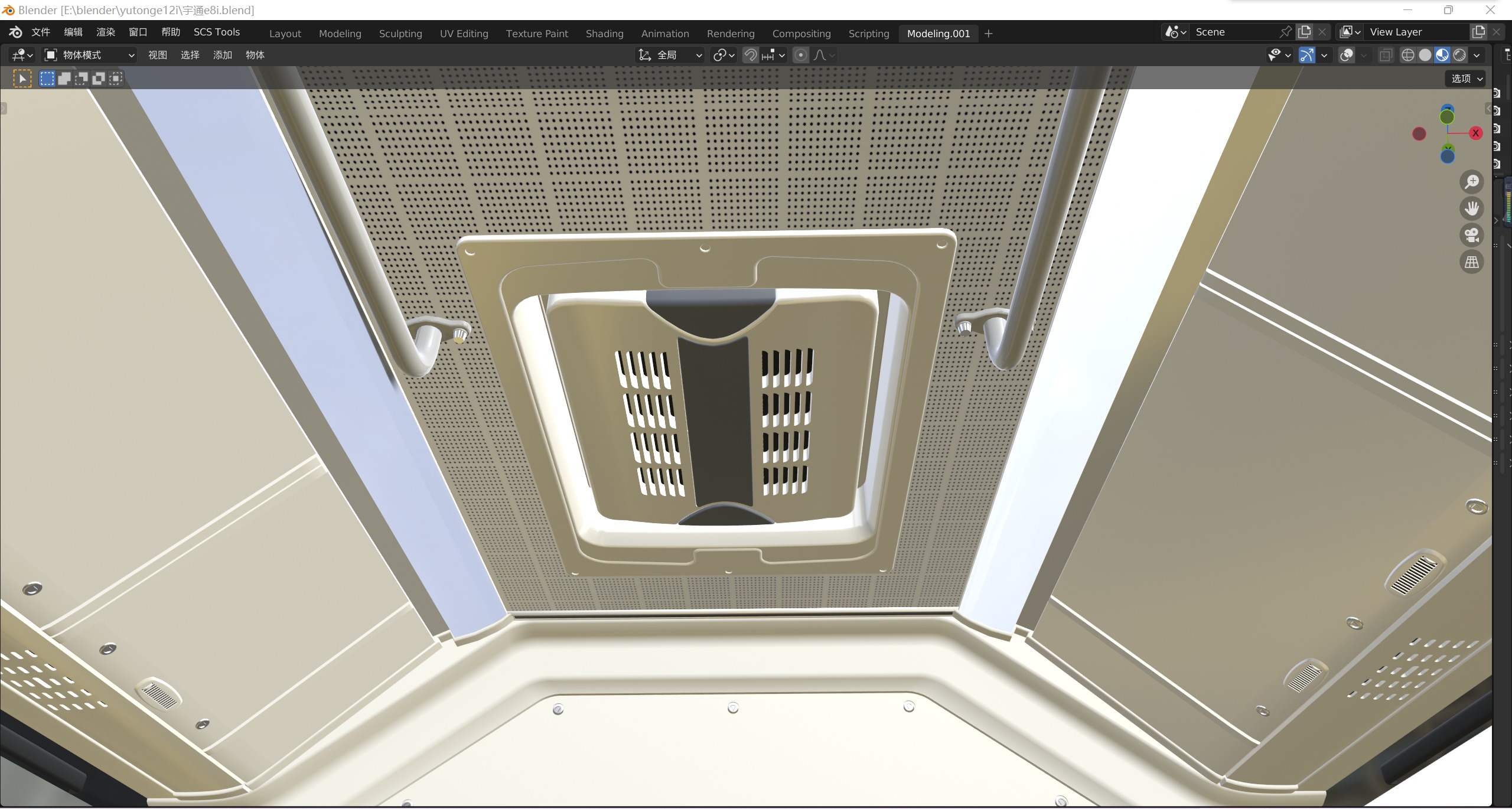Click the add workspace plus button
1512x809 pixels.
coord(989,34)
